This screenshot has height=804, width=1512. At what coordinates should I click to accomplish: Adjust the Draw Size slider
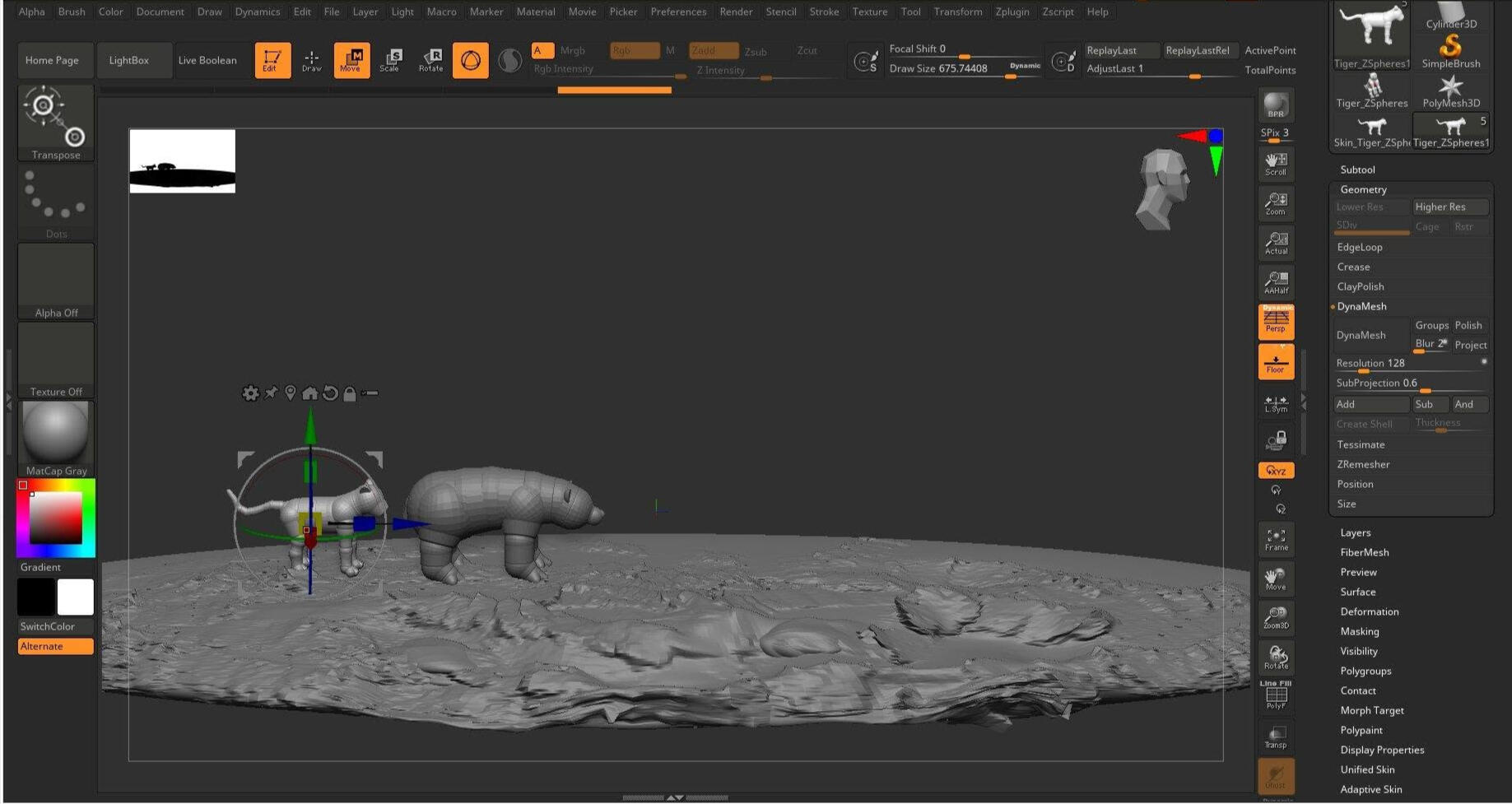[964, 69]
